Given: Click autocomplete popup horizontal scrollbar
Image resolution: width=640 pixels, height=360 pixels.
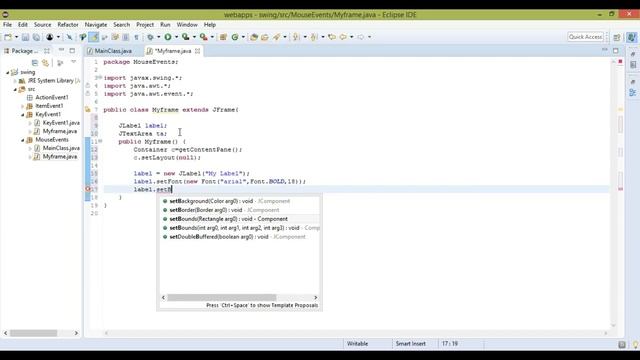Looking at the screenshot, I should tap(222, 298).
